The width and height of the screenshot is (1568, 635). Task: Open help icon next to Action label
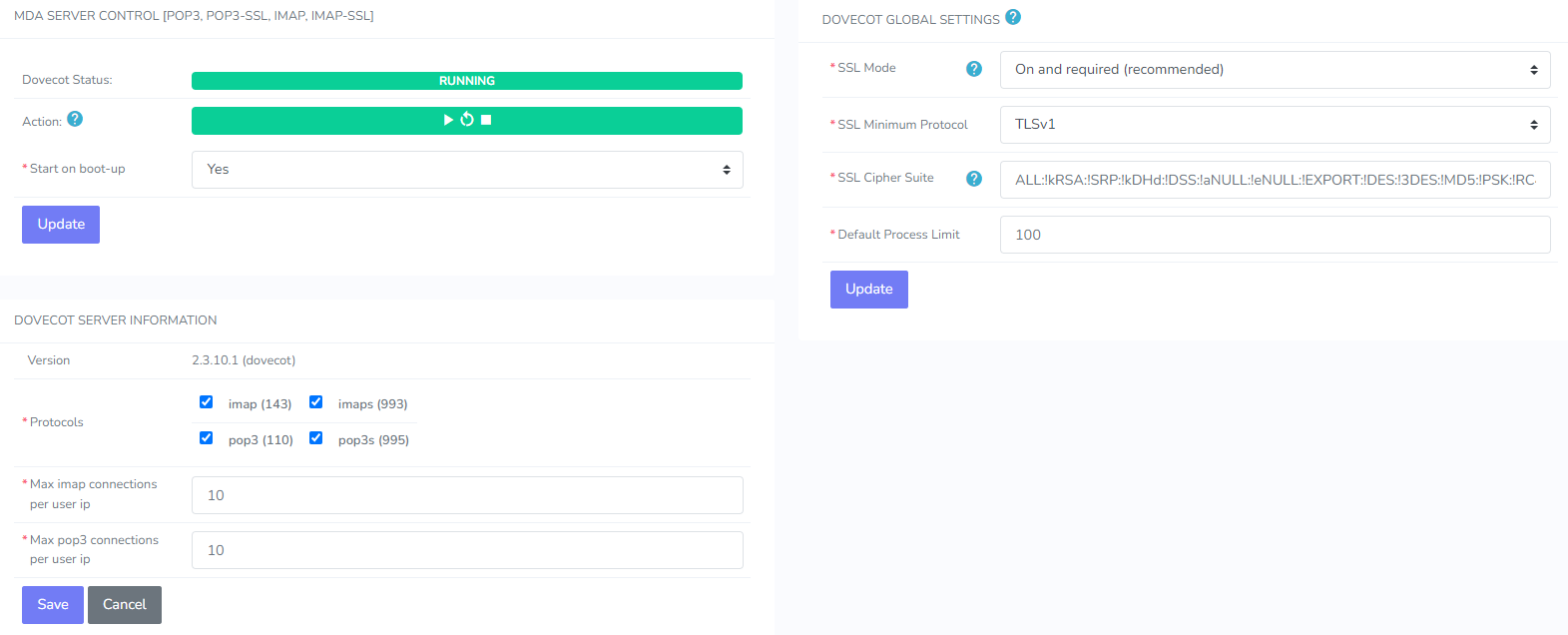pyautogui.click(x=75, y=119)
